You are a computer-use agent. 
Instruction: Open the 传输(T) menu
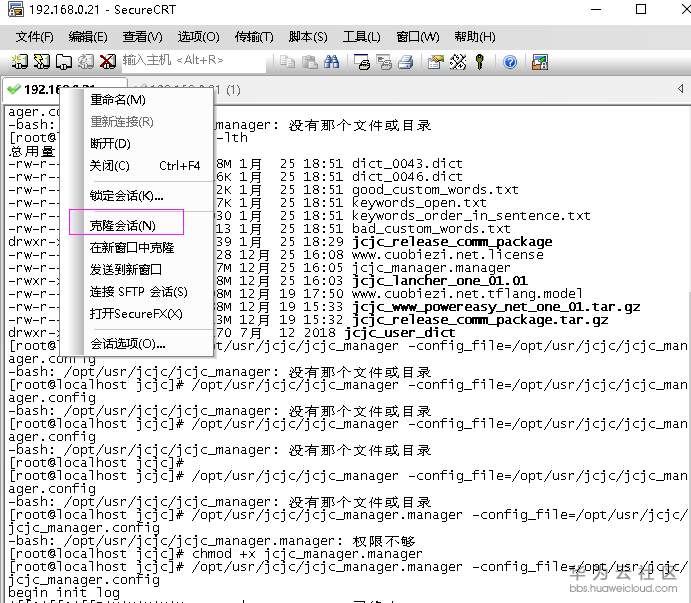tap(254, 37)
